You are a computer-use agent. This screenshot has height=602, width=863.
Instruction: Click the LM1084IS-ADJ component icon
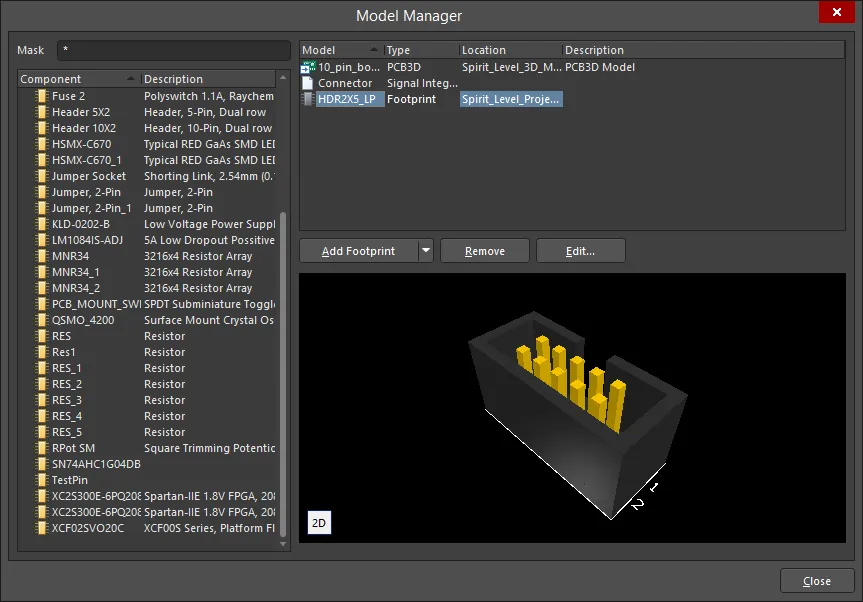pos(40,240)
